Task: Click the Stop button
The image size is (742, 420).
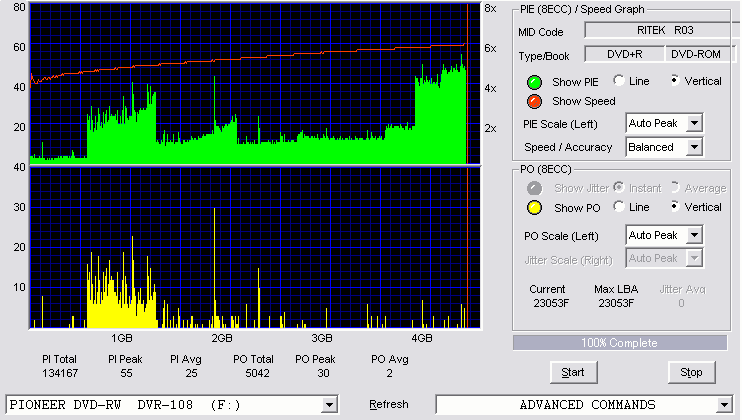Action: click(691, 372)
